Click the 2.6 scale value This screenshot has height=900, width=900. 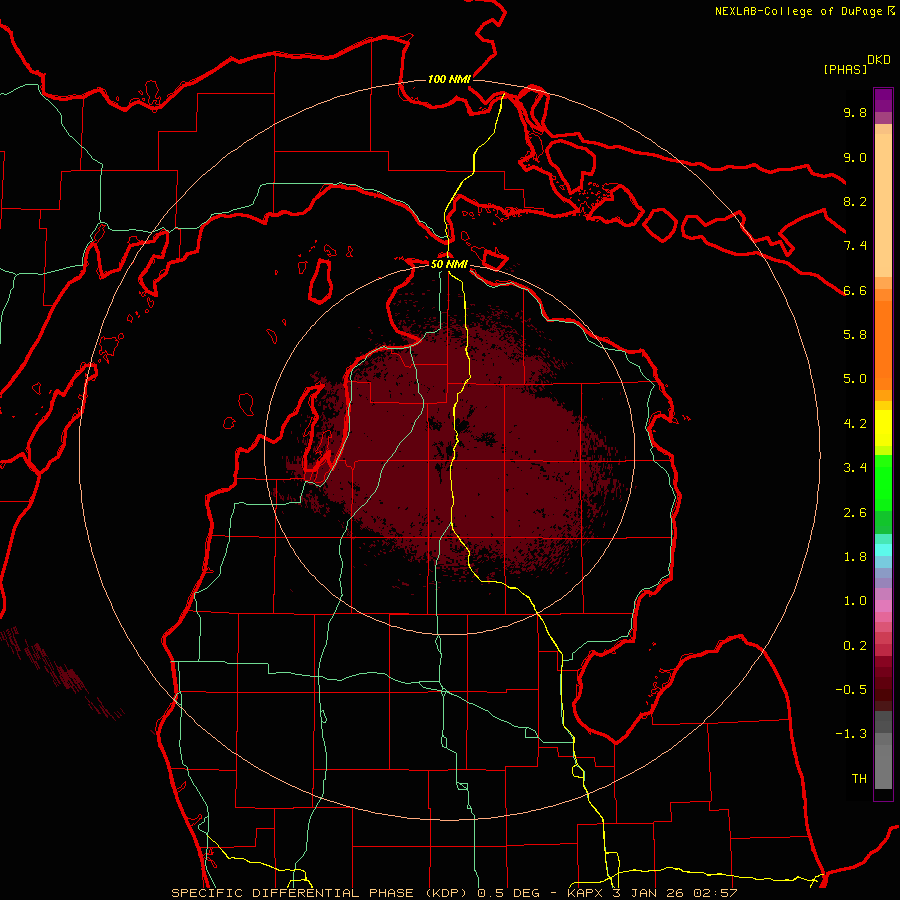click(855, 512)
